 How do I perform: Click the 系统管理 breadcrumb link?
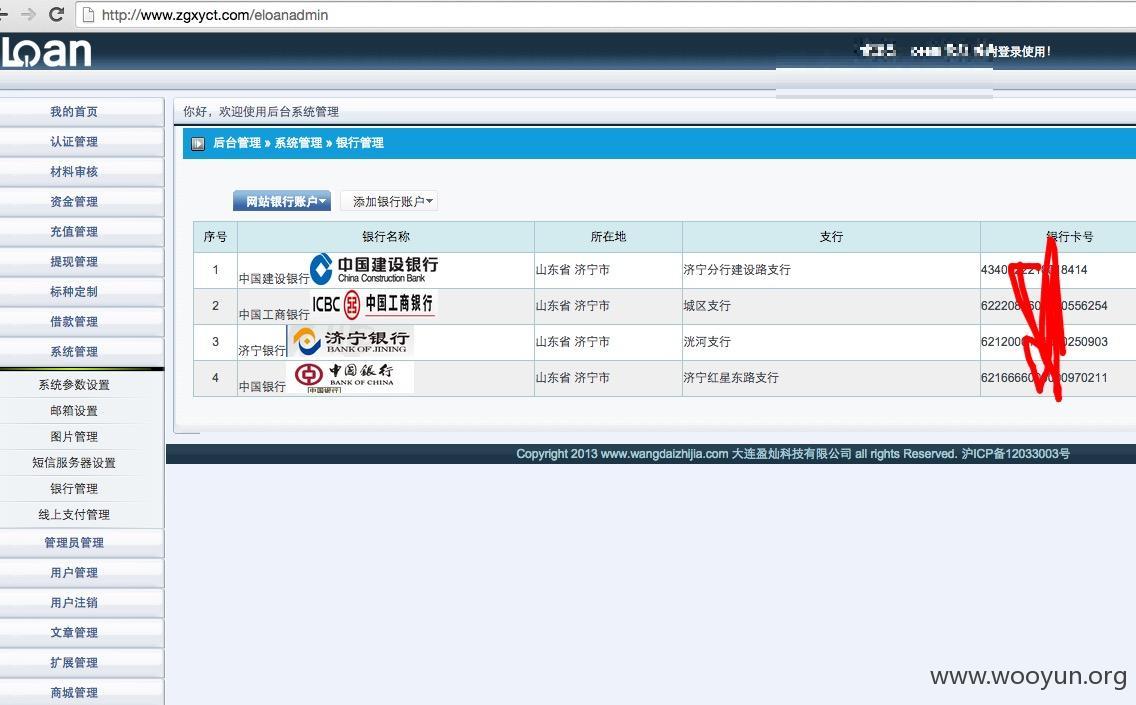(x=298, y=143)
